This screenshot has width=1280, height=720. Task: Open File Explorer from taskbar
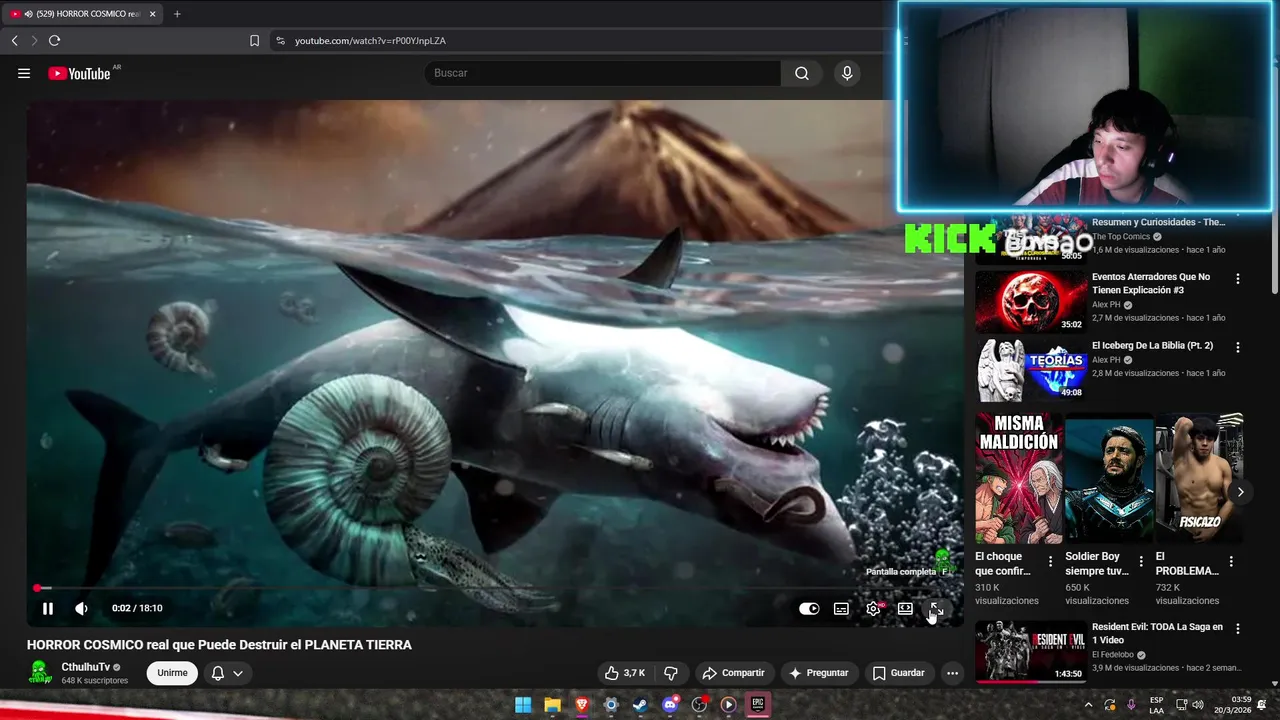coord(552,705)
